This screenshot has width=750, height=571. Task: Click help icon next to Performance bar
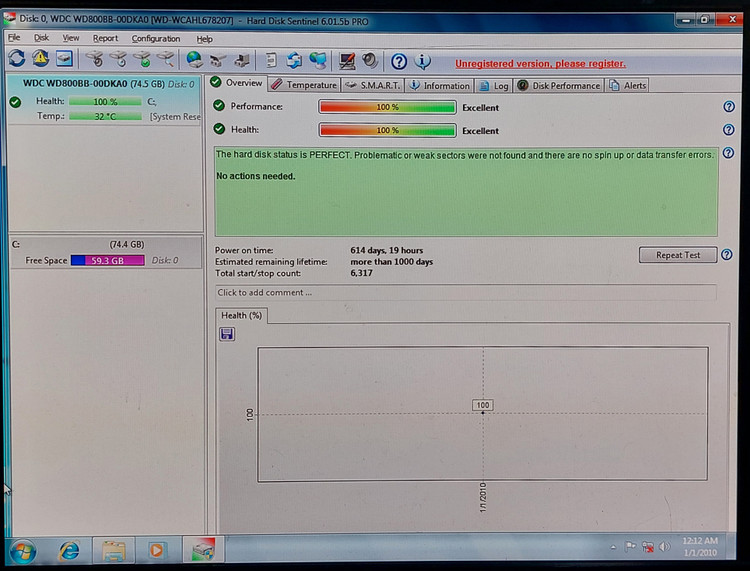pyautogui.click(x=729, y=107)
